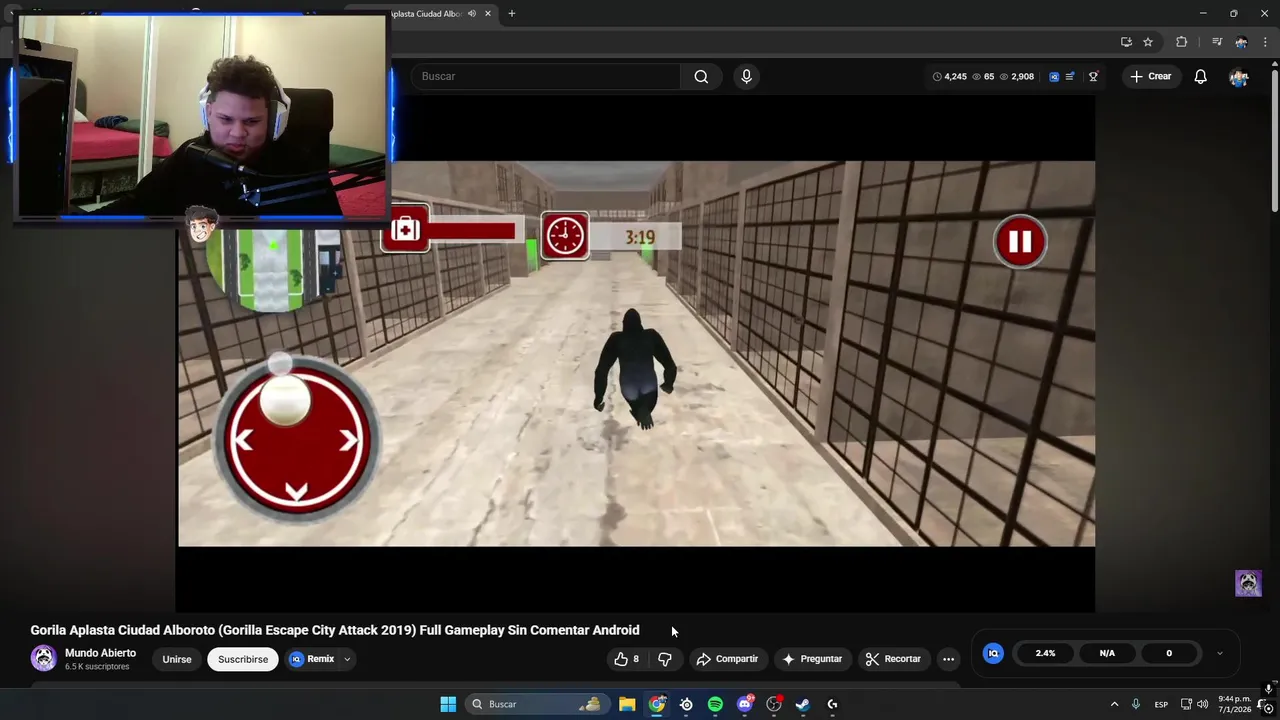This screenshot has height=720, width=1280.
Task: Open a new browser tab with plus
Action: 511,13
